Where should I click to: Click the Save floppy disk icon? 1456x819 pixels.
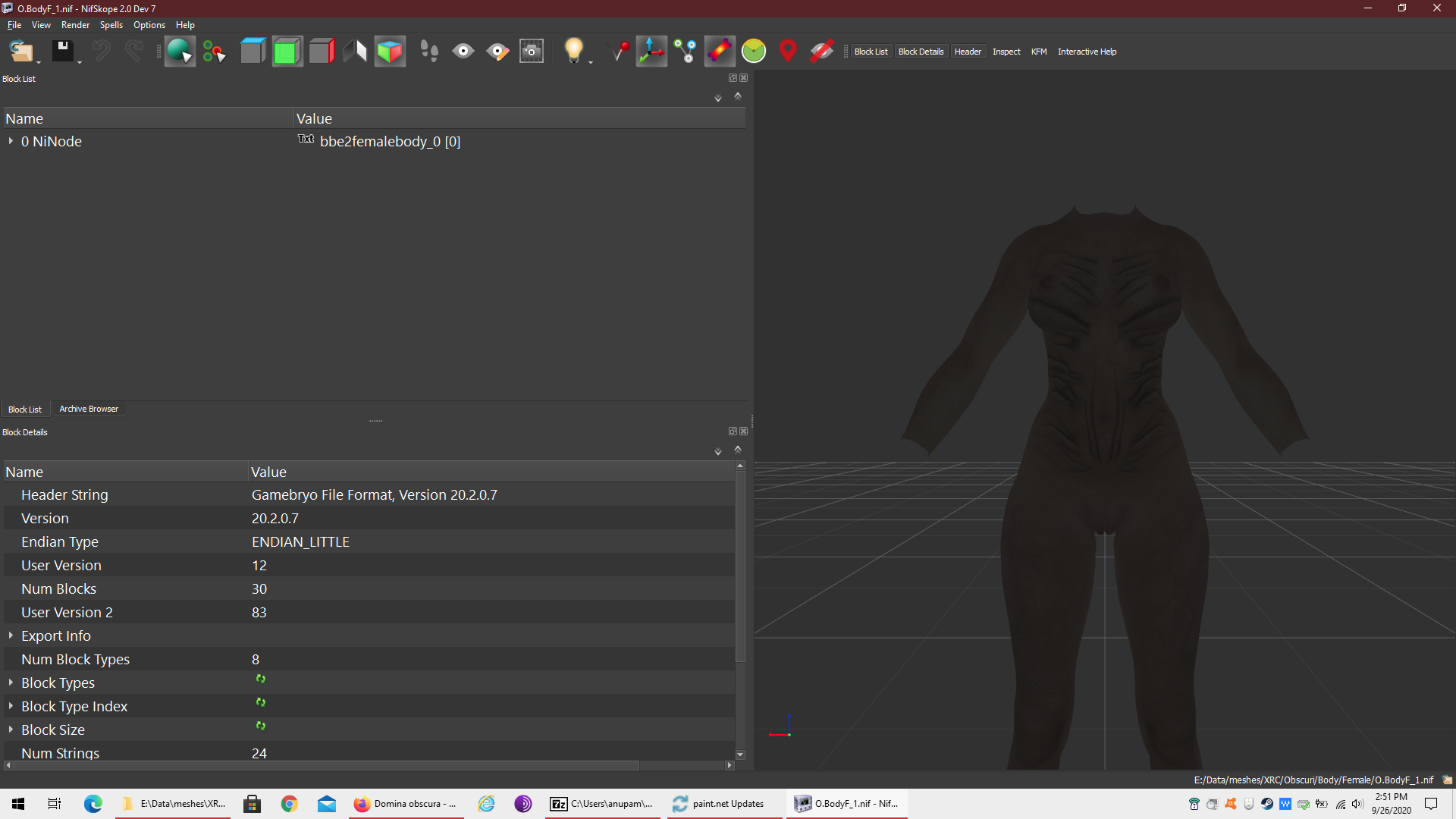coord(62,52)
